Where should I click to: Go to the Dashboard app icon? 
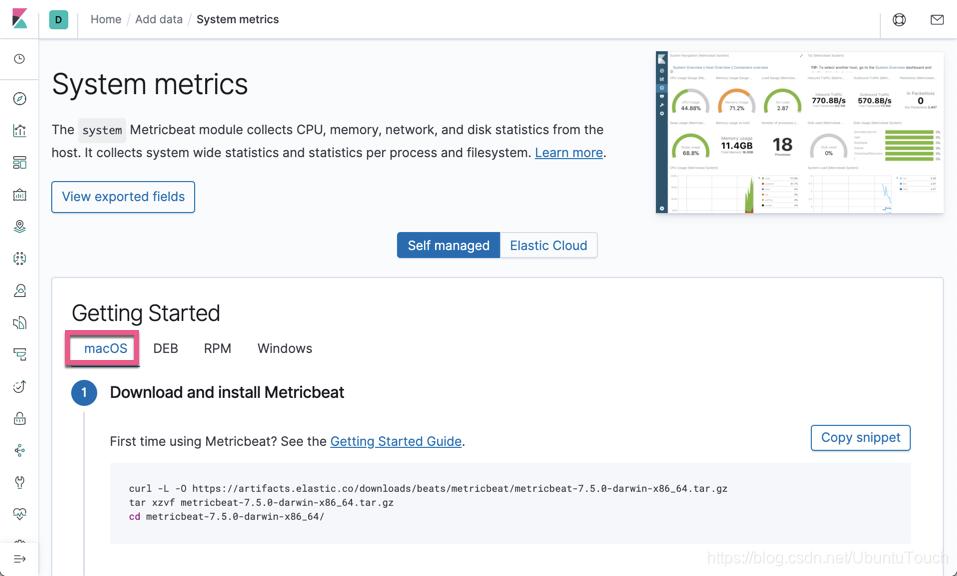[x=19, y=163]
